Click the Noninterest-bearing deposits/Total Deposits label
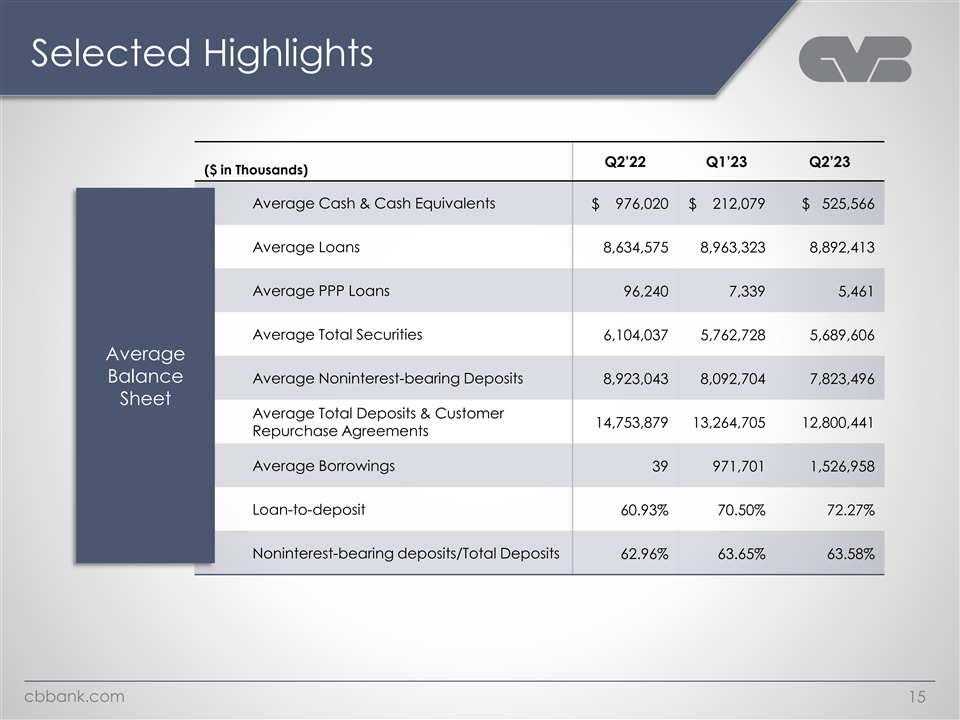The height and width of the screenshot is (720, 960). 406,553
